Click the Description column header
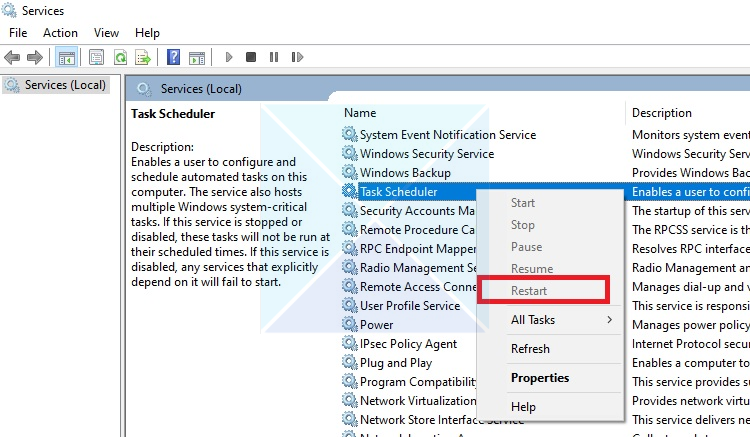 (x=662, y=113)
